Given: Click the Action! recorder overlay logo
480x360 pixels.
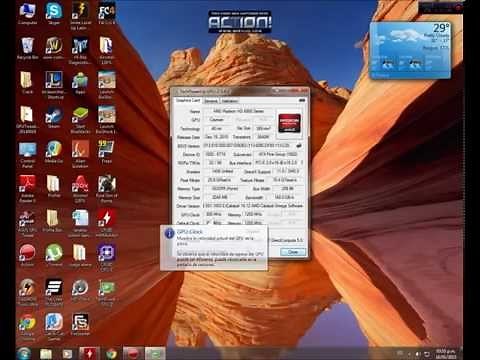Looking at the screenshot, I should 240,22.
